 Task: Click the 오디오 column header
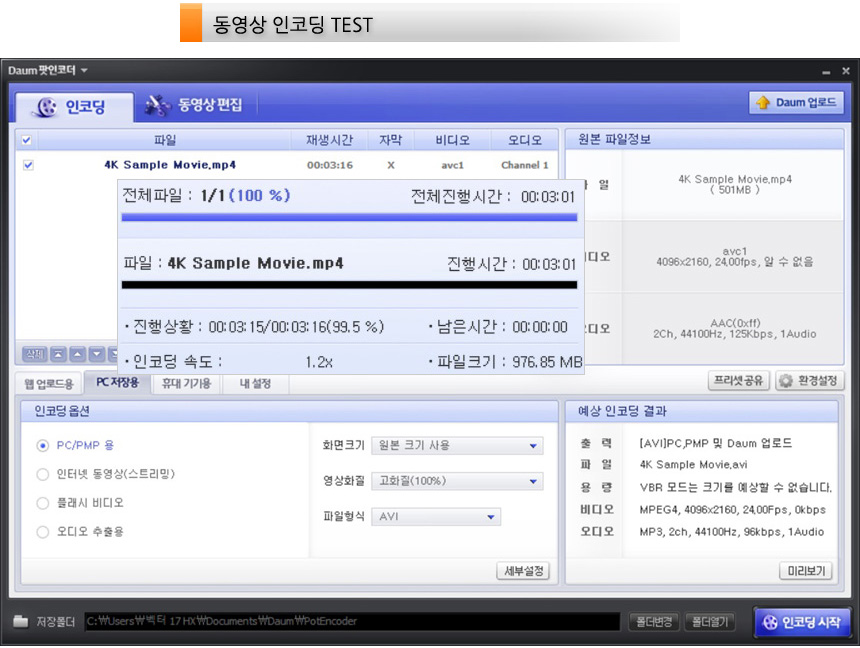point(525,140)
